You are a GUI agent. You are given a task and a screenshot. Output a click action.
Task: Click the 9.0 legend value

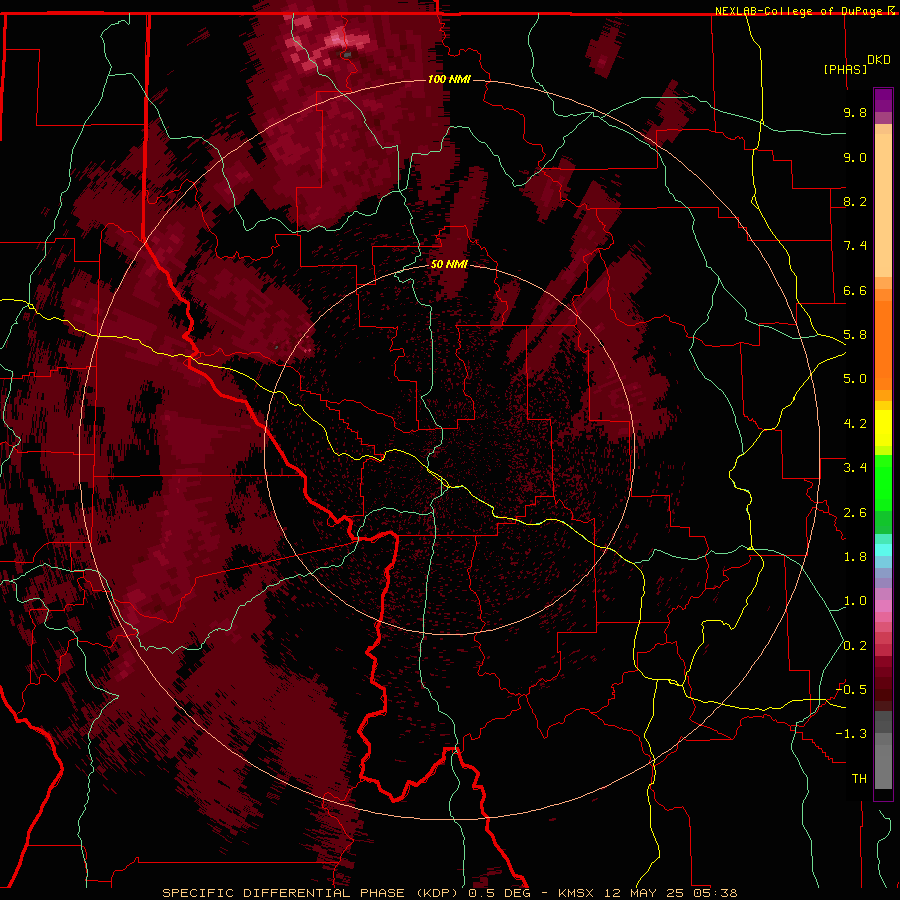[855, 157]
